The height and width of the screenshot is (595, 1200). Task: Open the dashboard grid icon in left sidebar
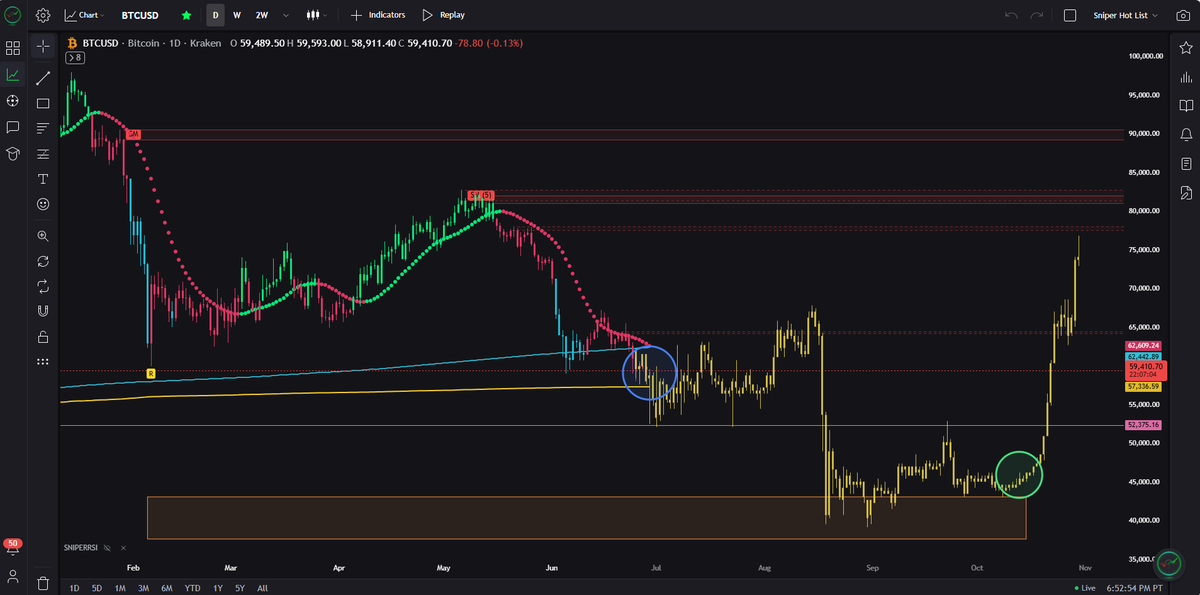coord(13,48)
